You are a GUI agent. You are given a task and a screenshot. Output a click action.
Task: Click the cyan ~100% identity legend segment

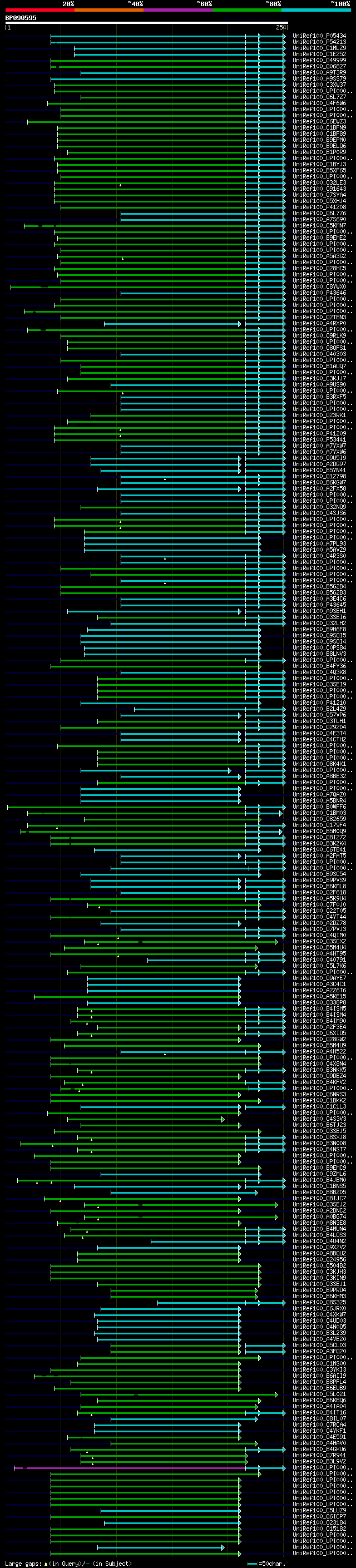[x=317, y=10]
